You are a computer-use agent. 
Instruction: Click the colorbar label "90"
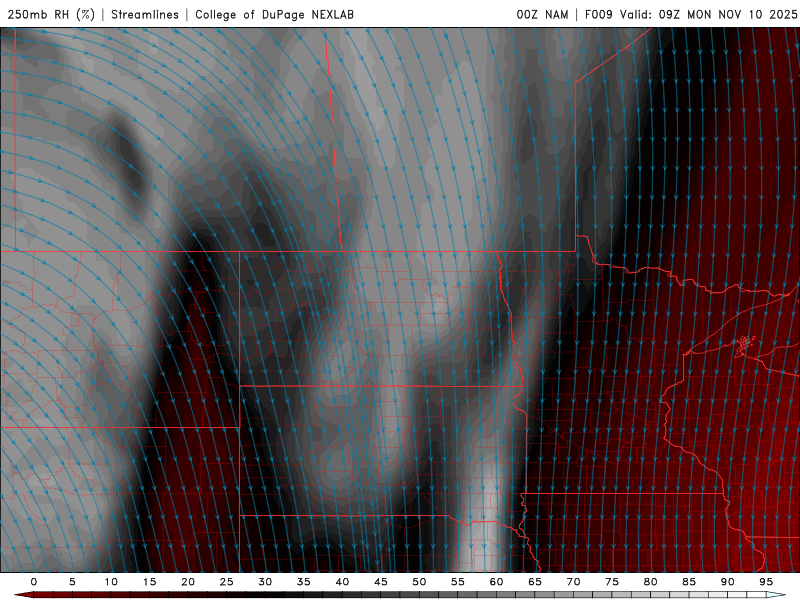727,582
